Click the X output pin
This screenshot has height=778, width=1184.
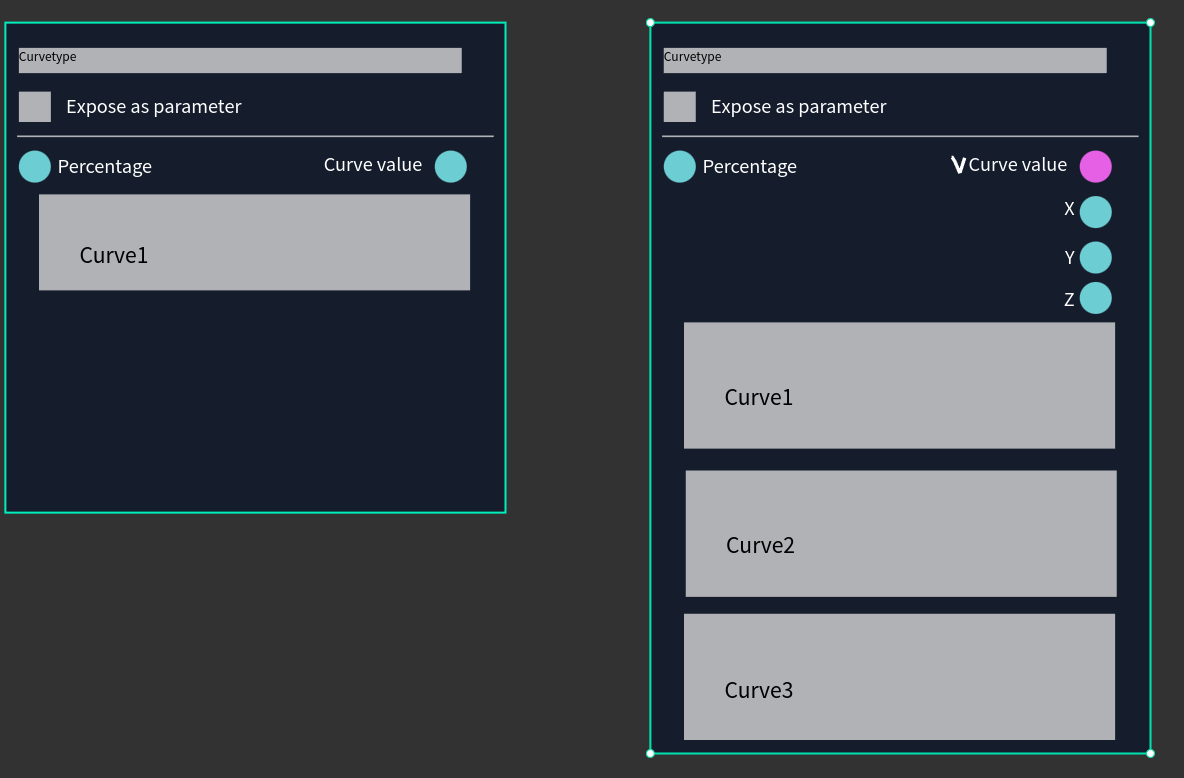1096,211
